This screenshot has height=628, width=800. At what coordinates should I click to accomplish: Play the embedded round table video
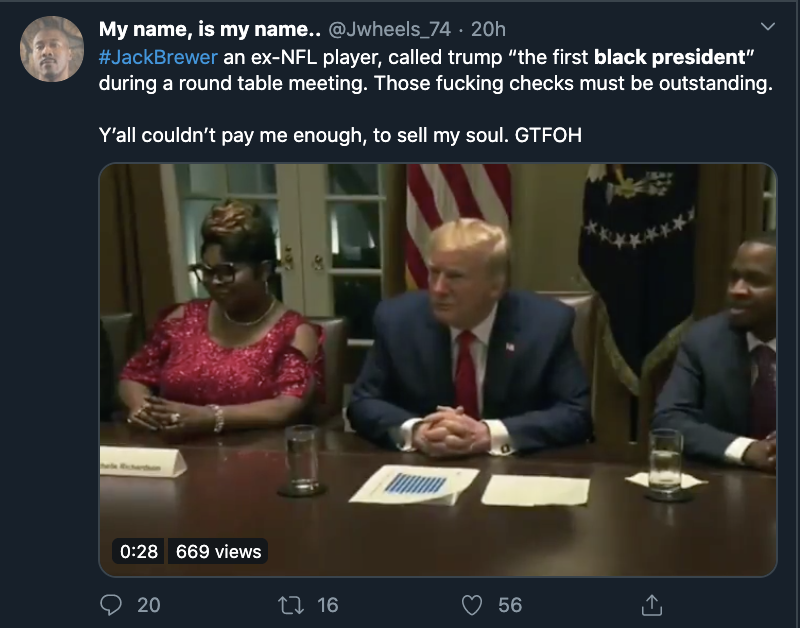click(x=437, y=369)
